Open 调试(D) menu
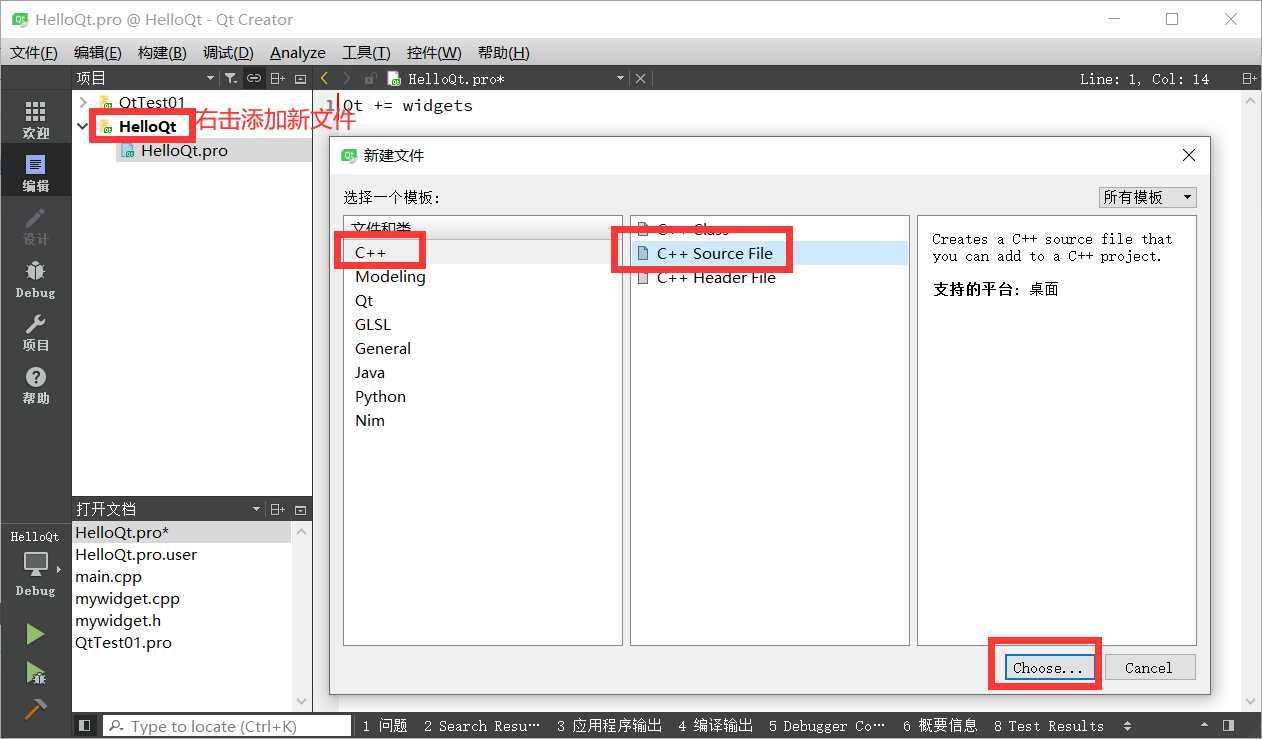 pyautogui.click(x=228, y=52)
